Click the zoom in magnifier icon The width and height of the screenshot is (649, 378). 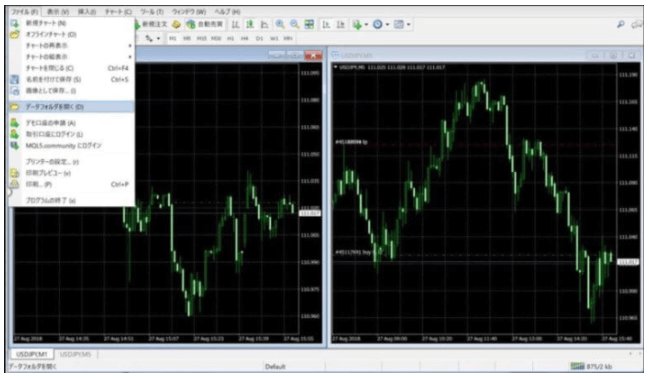pyautogui.click(x=280, y=24)
